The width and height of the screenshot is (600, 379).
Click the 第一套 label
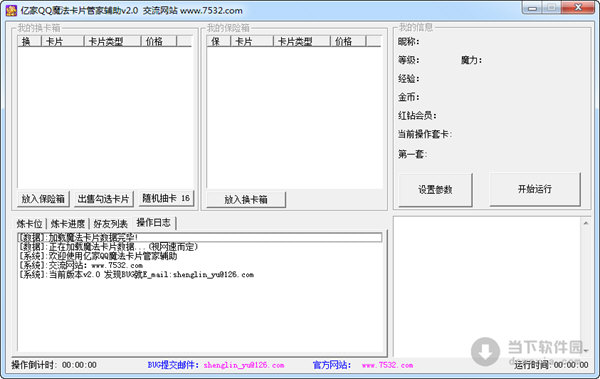(x=412, y=154)
